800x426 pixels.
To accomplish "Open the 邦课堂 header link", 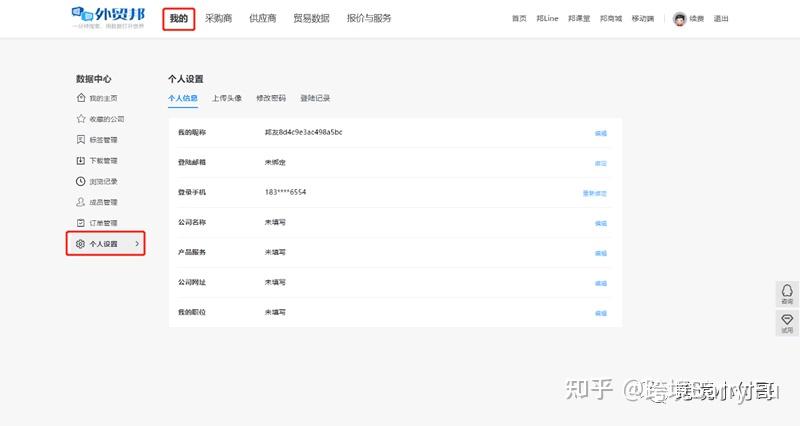I will [579, 18].
